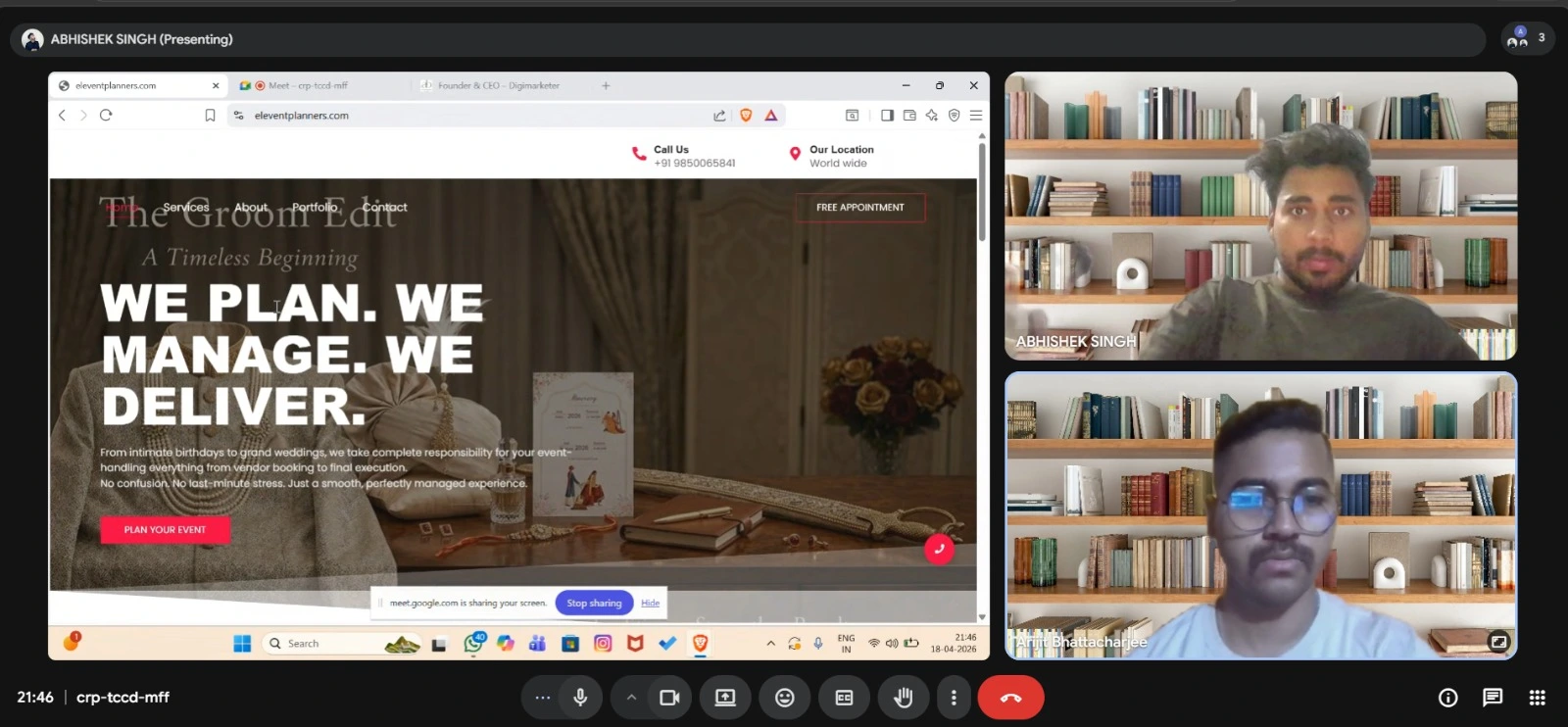Open emoji reactions

[x=785, y=698]
